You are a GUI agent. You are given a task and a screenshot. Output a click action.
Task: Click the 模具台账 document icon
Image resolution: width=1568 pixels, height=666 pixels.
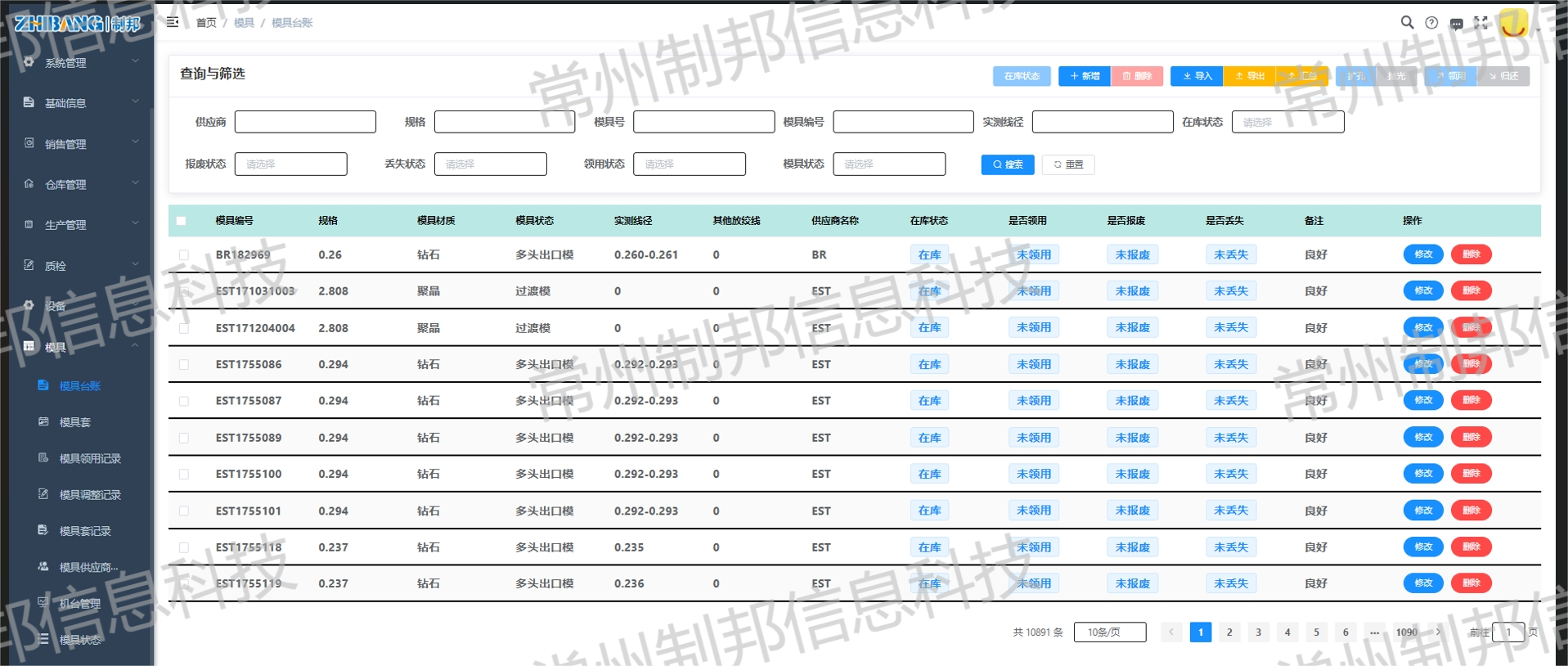coord(43,385)
